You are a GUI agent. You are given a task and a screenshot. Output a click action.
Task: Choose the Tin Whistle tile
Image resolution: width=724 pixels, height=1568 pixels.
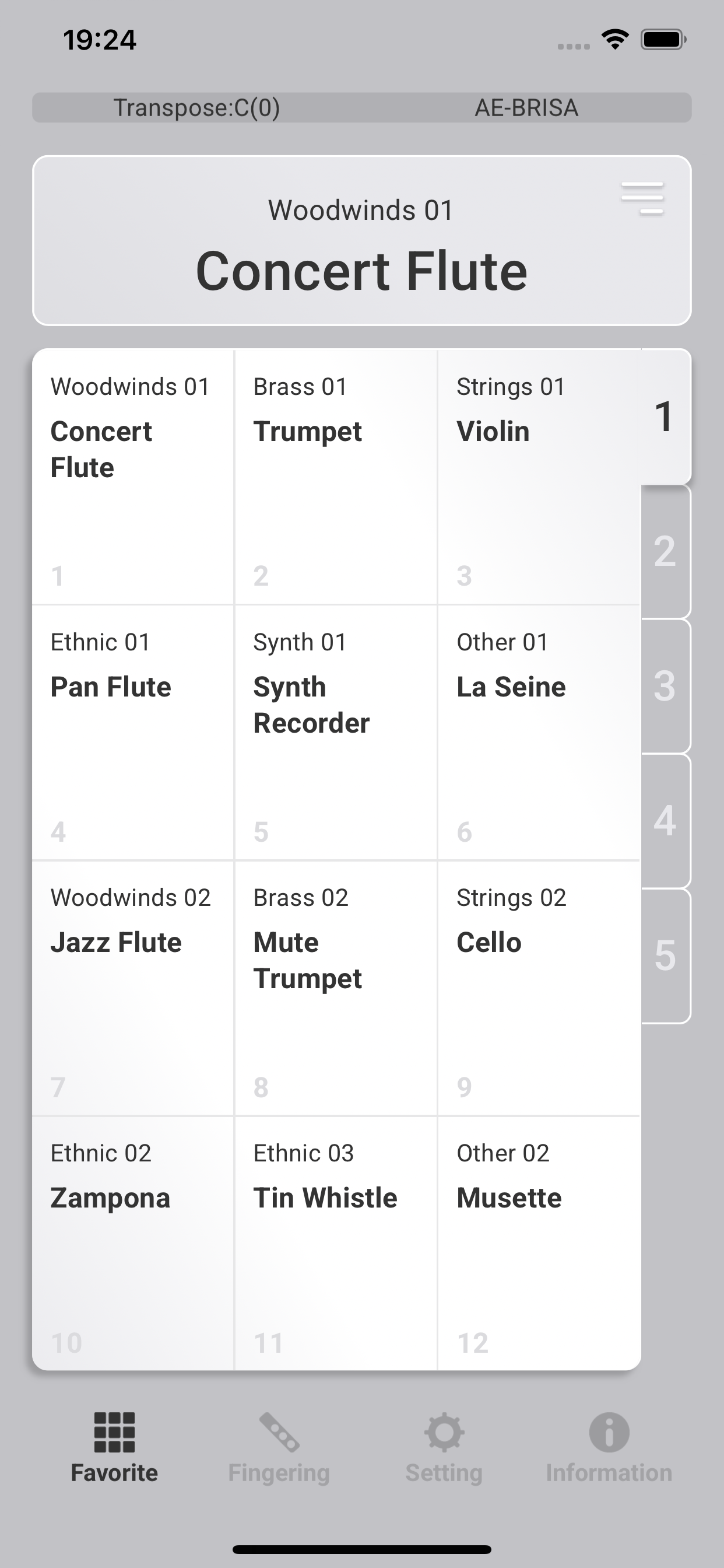coord(336,1243)
